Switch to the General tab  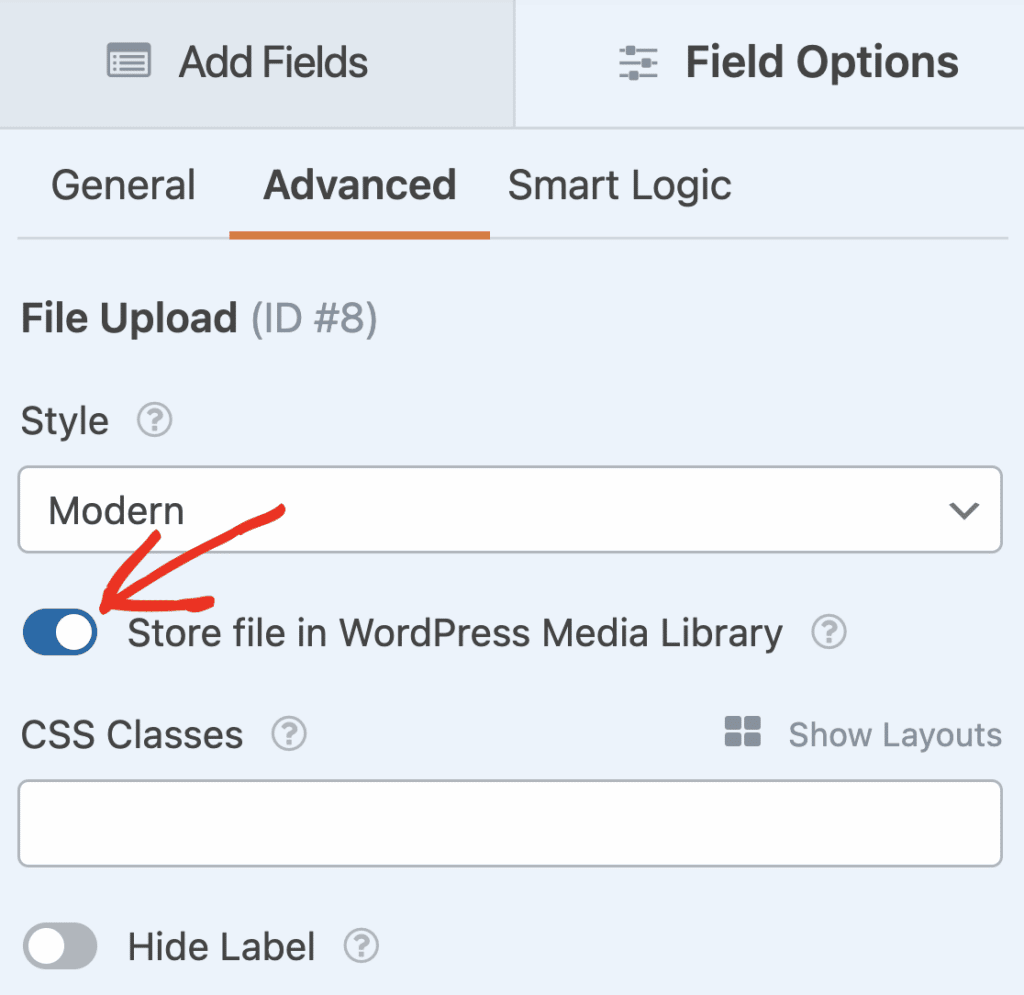[x=123, y=185]
